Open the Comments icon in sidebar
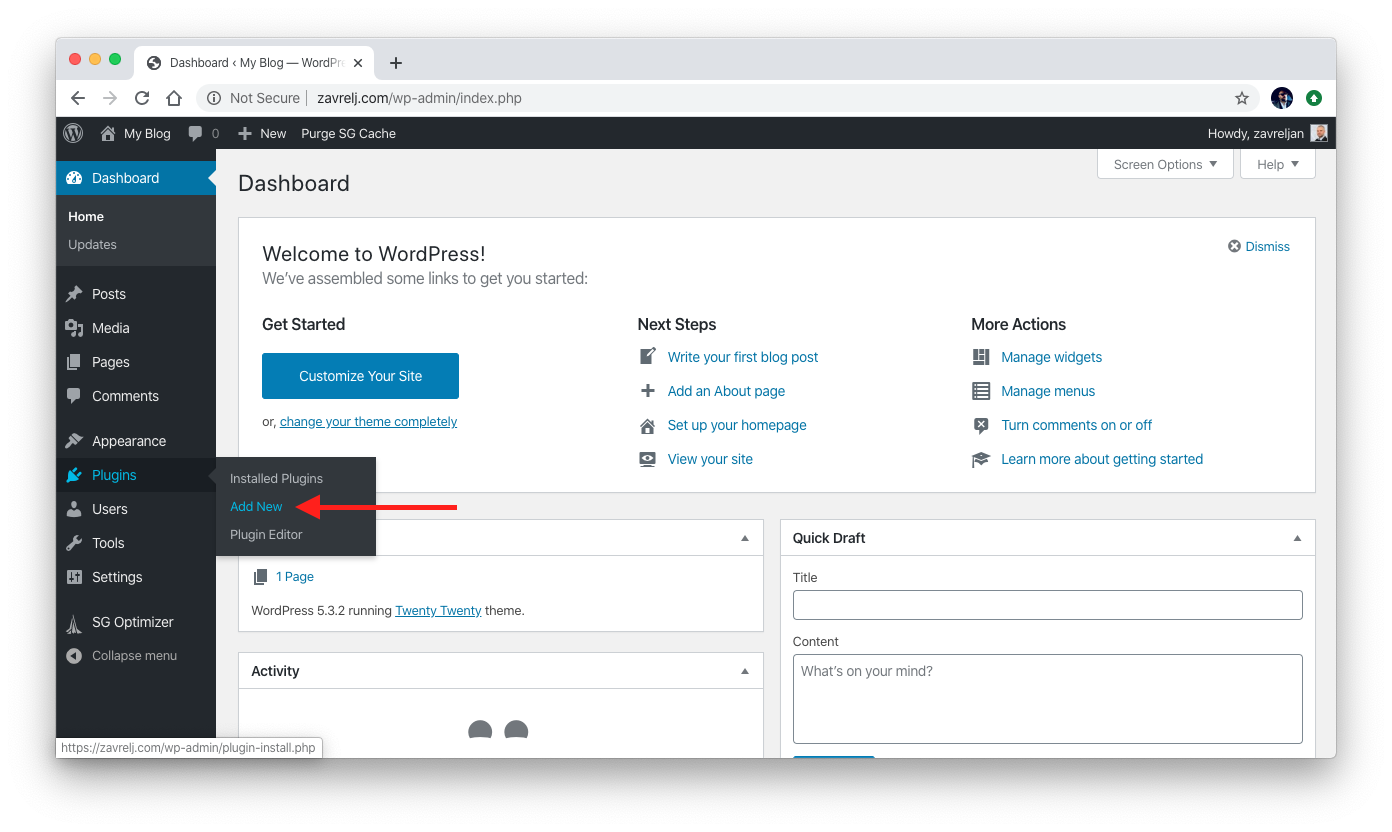This screenshot has height=832, width=1392. [x=74, y=396]
